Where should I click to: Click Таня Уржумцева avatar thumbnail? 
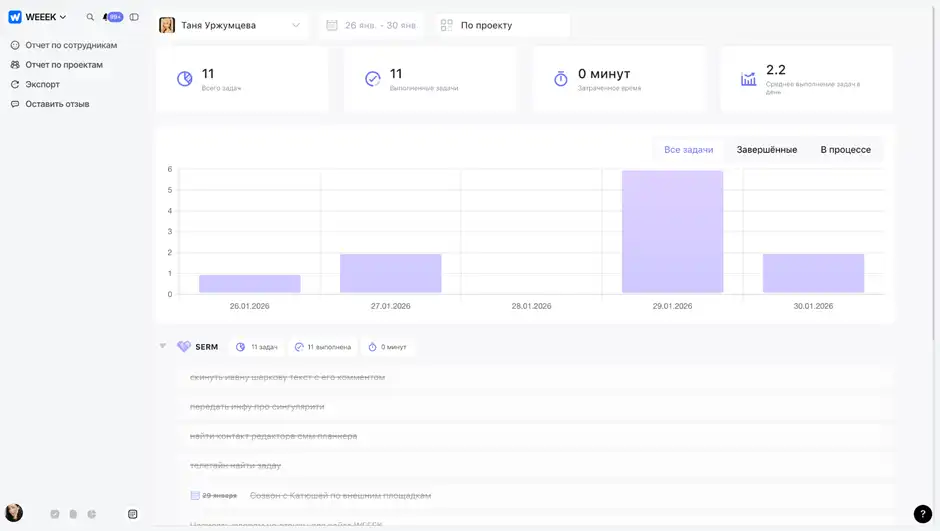click(x=167, y=25)
